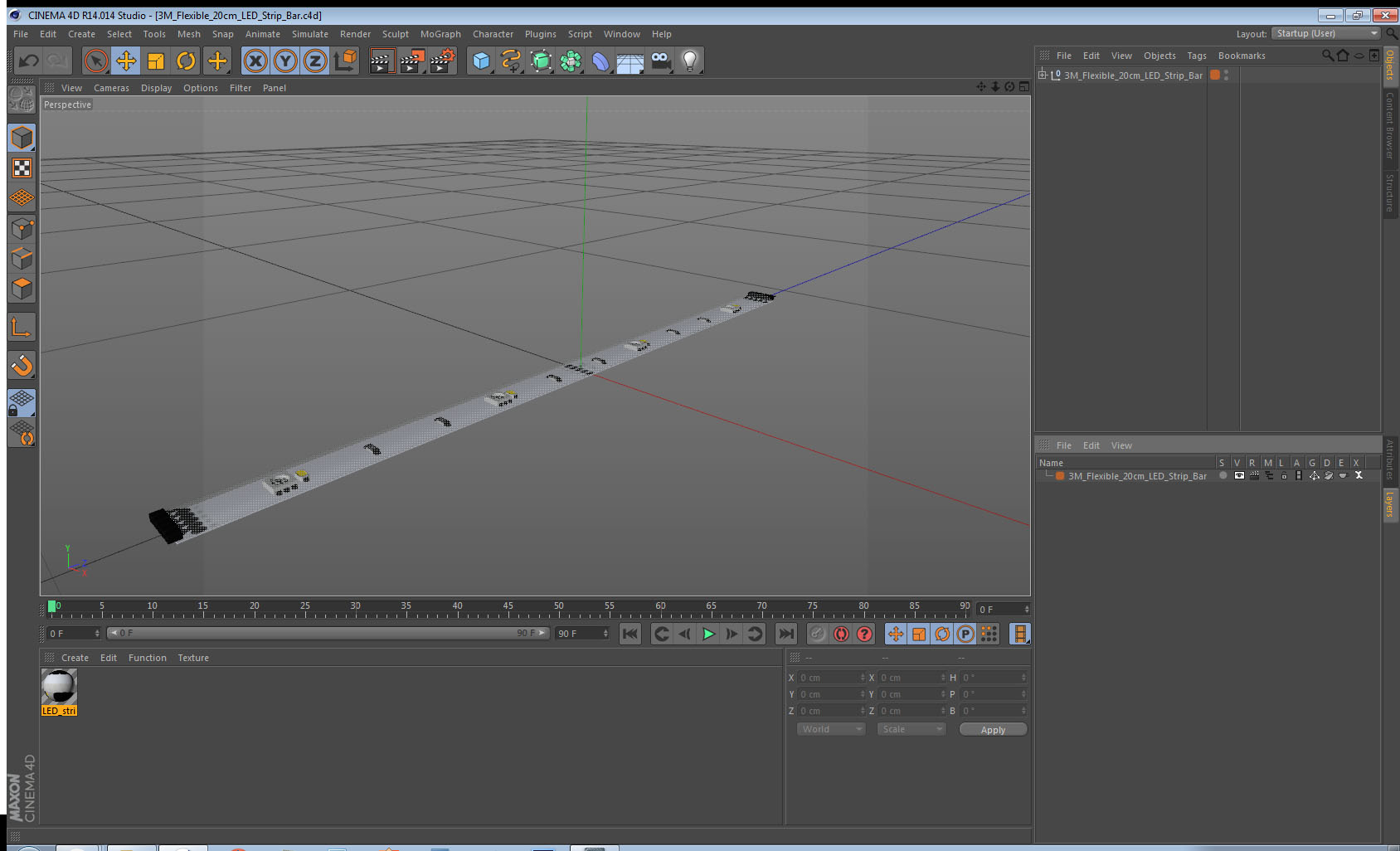Select the Live Selection tool
Screen dimensions: 1400x851
[x=96, y=61]
